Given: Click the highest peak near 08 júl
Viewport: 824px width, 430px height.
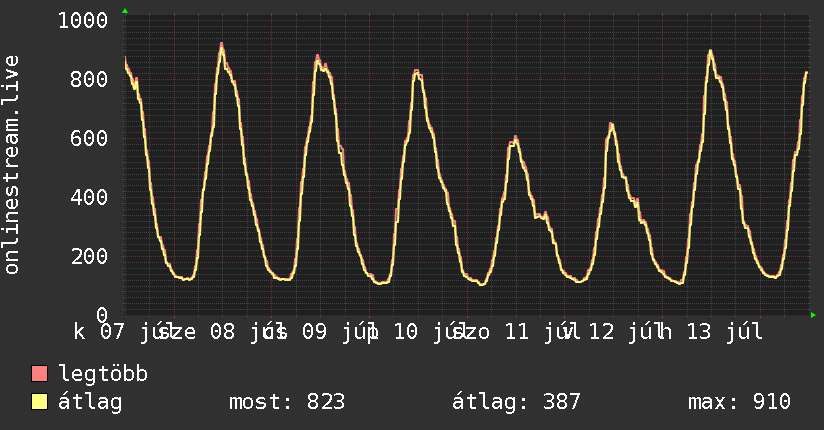Looking at the screenshot, I should coord(222,45).
